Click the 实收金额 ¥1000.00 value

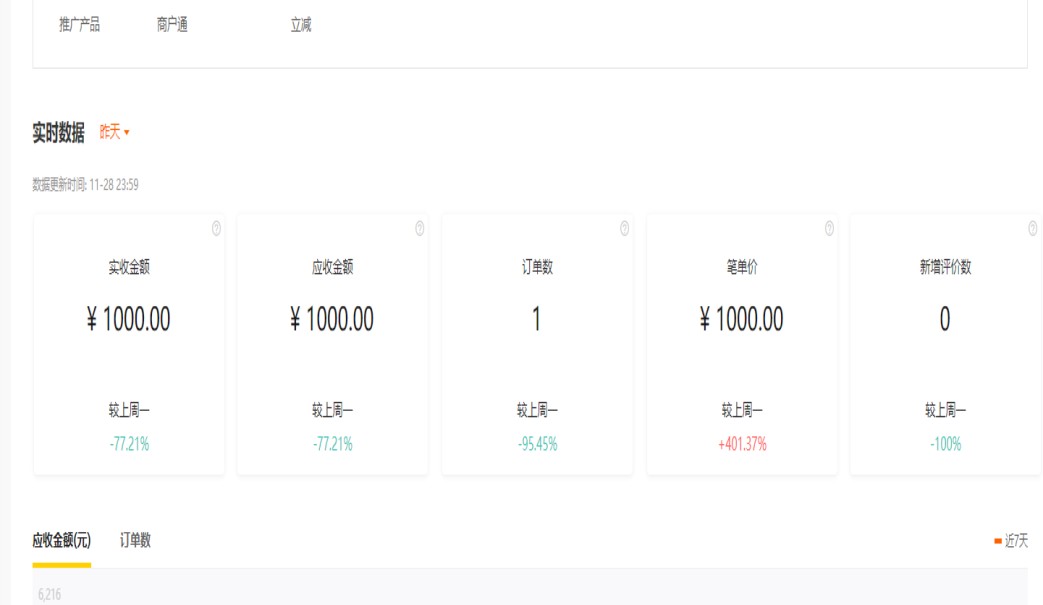click(x=129, y=319)
